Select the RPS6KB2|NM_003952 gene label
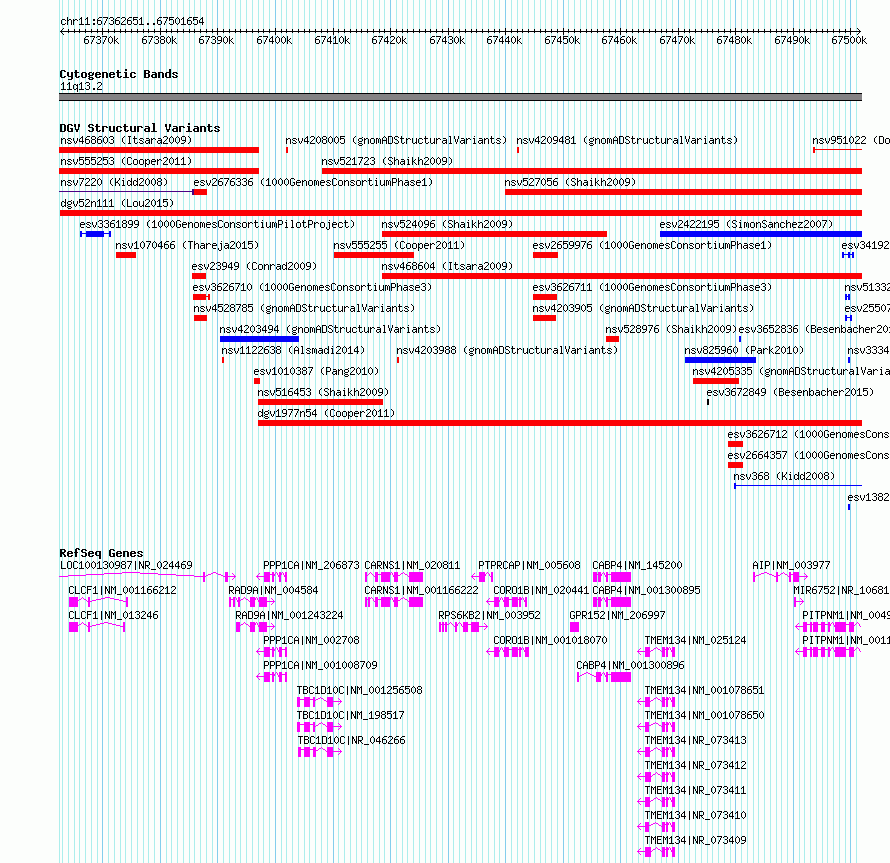The image size is (890, 863). pyautogui.click(x=489, y=615)
